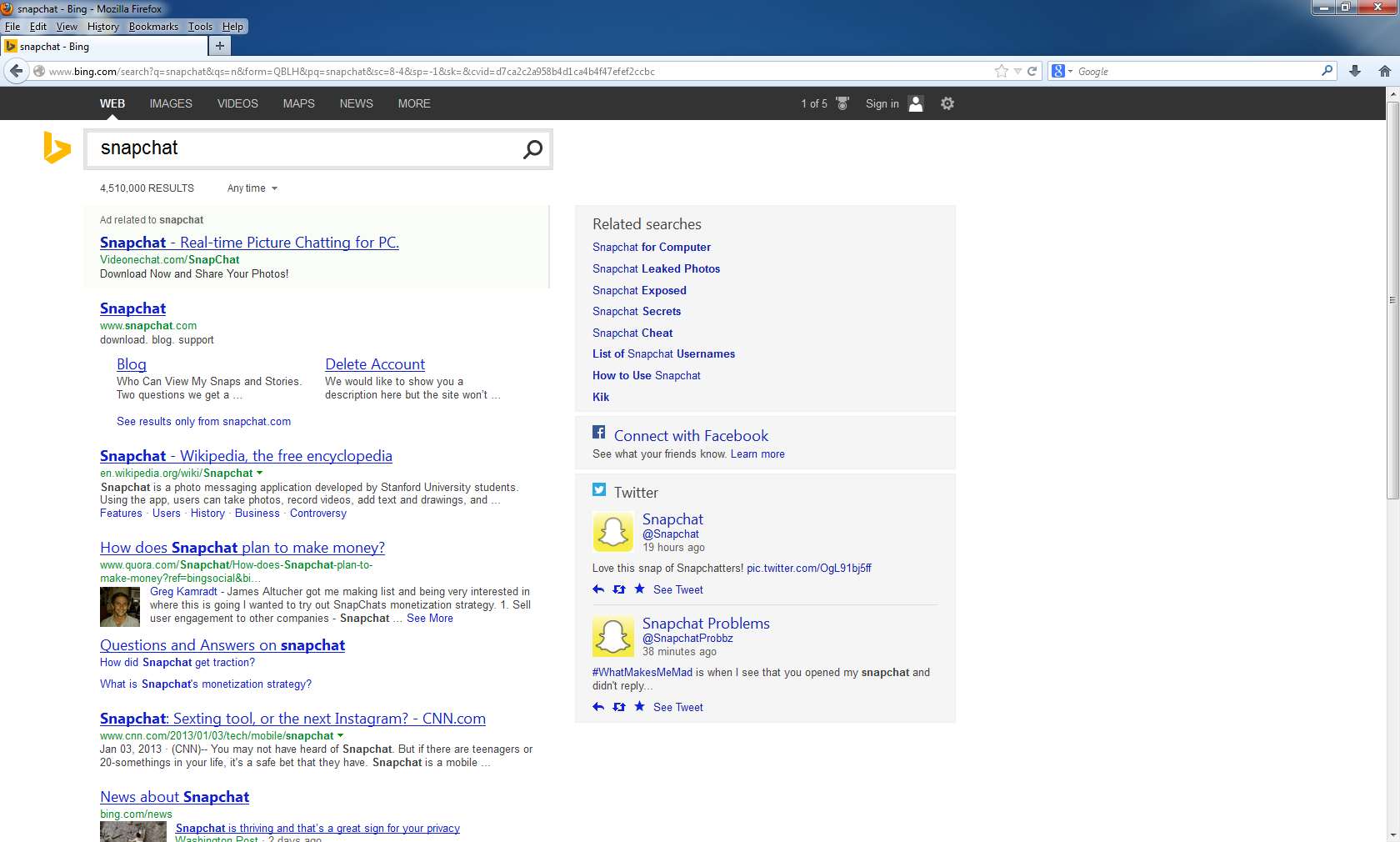
Task: Click the Bing logo
Action: point(57,148)
